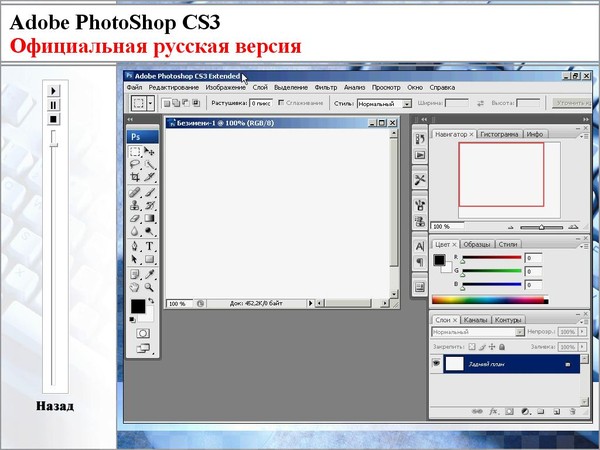Viewport: 600px width, 450px height.
Task: Toggle lock transparent pixels in Layers
Action: 472,347
